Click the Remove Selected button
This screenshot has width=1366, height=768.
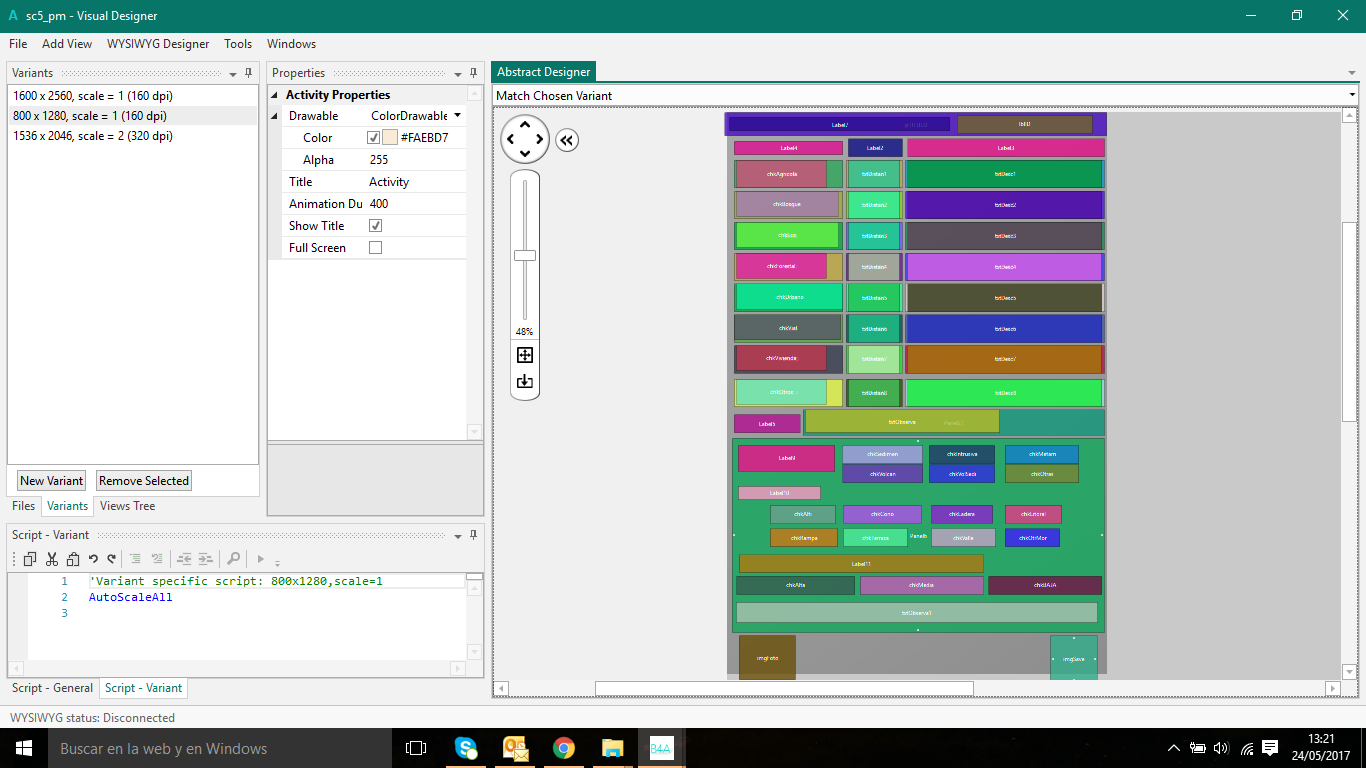point(144,481)
